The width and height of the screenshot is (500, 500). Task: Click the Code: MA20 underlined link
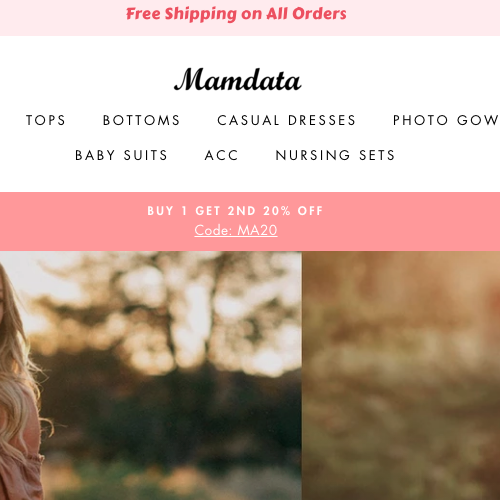click(236, 230)
